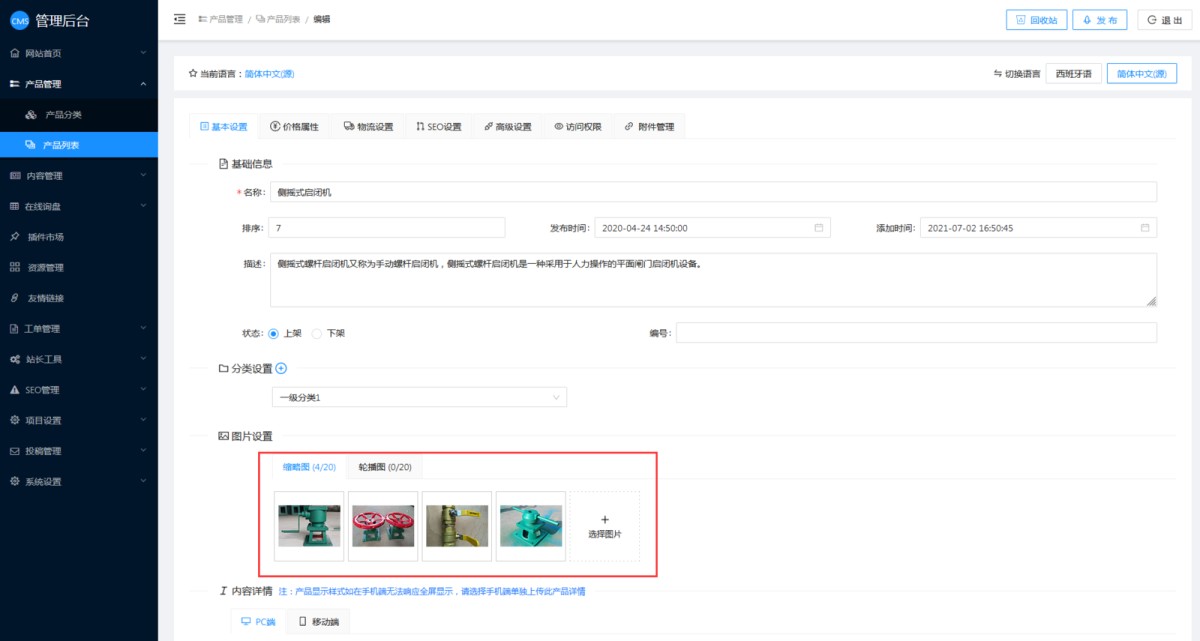The width and height of the screenshot is (1200, 641).
Task: Open 产品管理 breadcrumb link
Action: pyautogui.click(x=220, y=19)
